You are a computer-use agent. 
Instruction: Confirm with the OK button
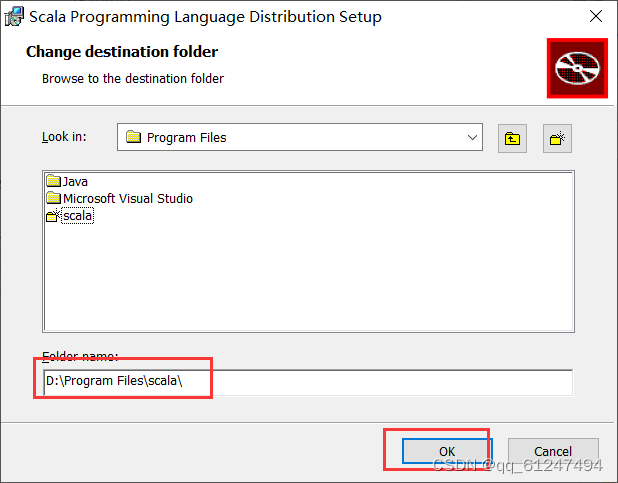[447, 451]
